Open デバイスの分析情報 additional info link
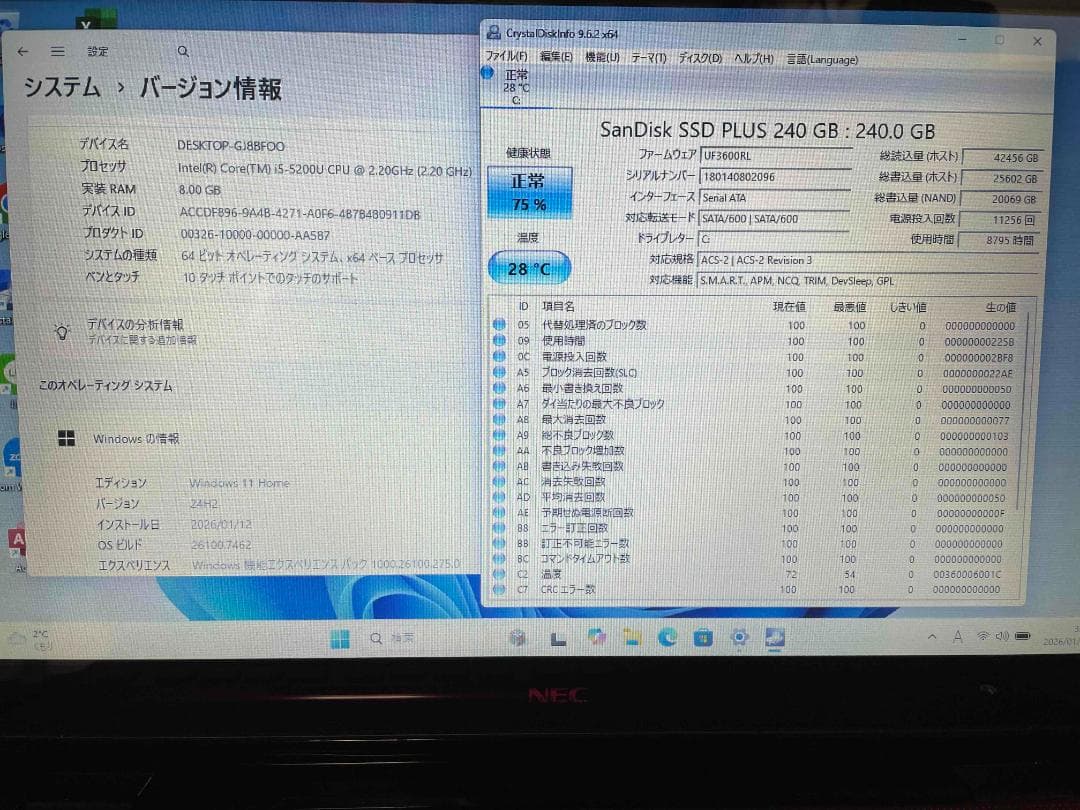 point(138,325)
